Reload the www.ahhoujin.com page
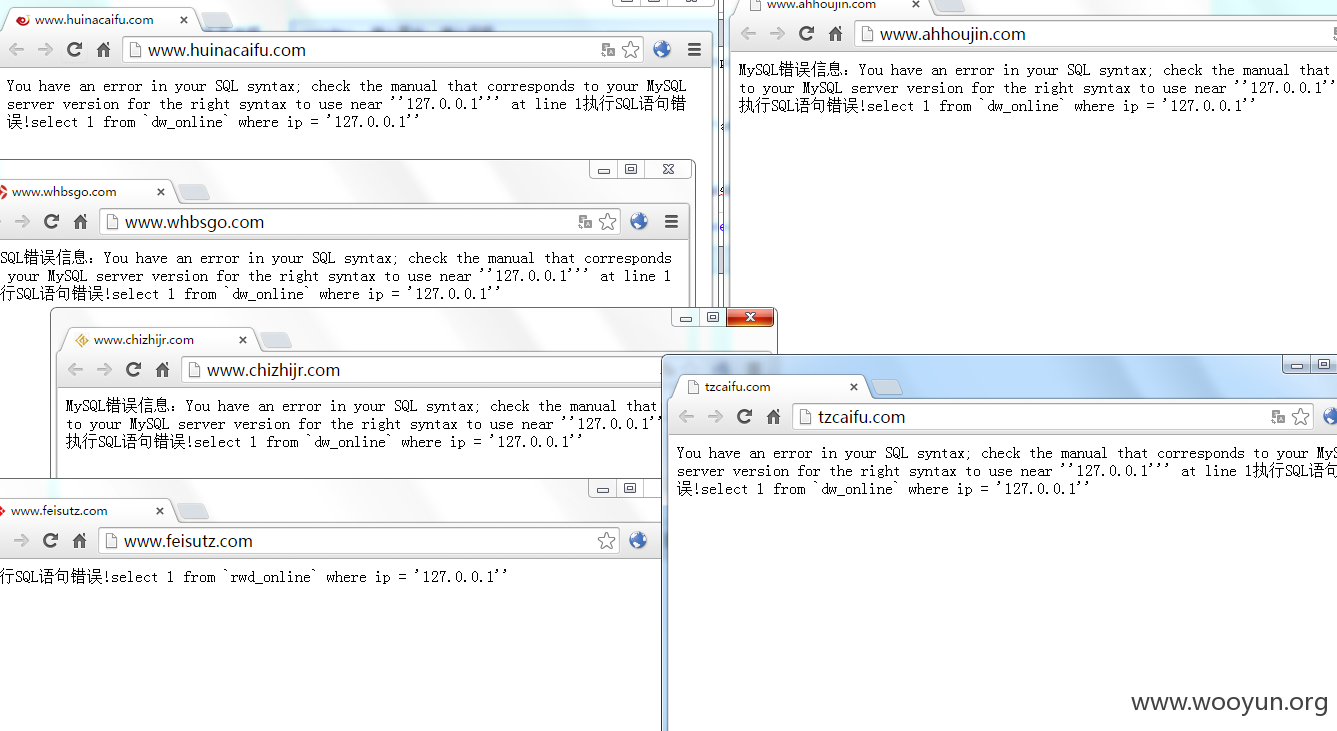 pyautogui.click(x=806, y=34)
